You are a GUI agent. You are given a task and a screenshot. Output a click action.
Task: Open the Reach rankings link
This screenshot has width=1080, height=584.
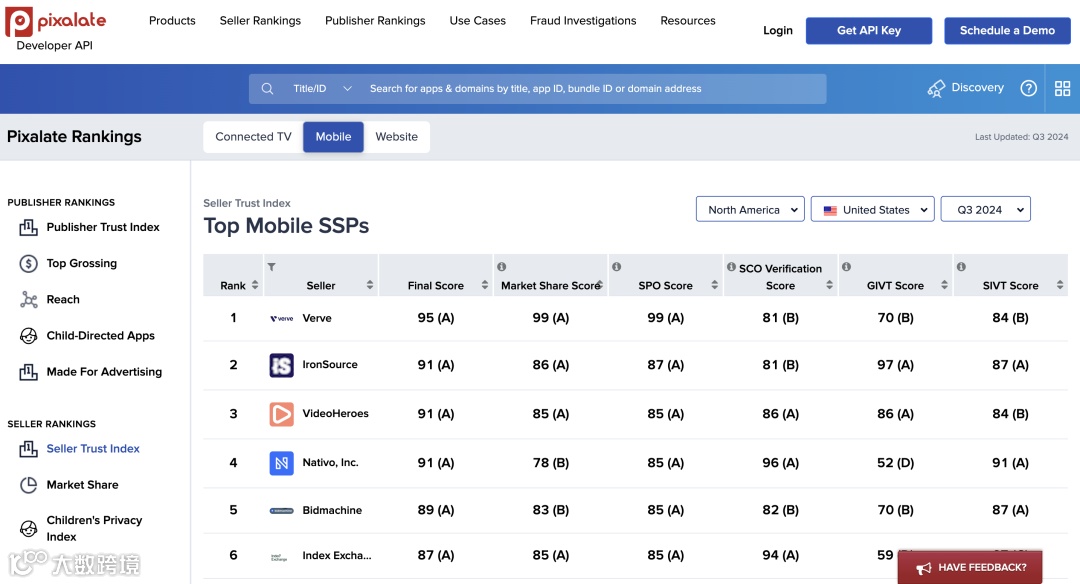point(63,300)
